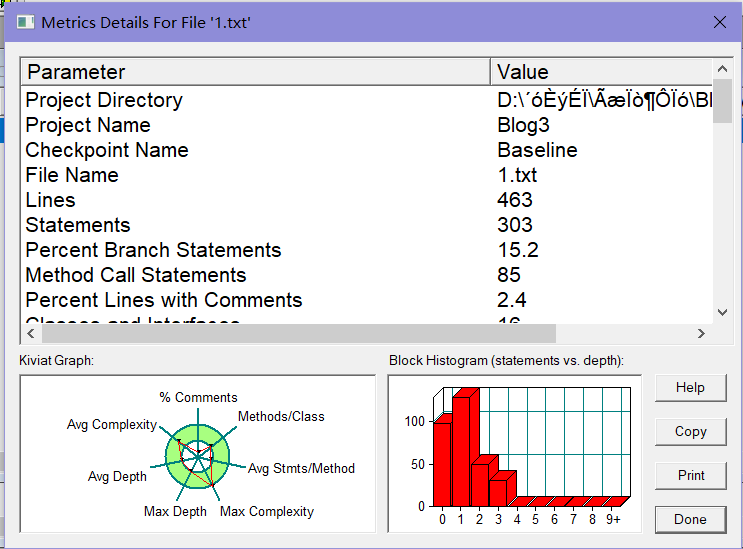Click the depth 0 histogram bar
The width and height of the screenshot is (743, 549).
(x=442, y=464)
